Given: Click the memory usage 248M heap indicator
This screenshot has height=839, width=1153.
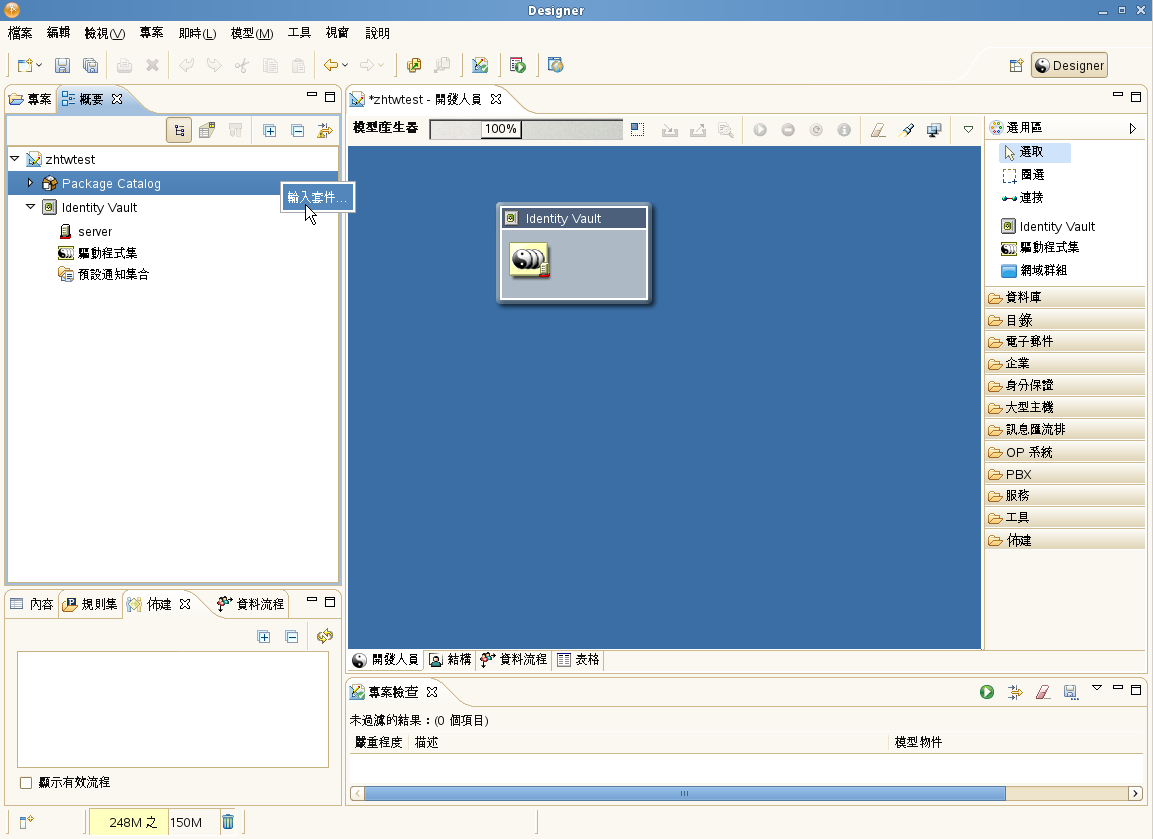Looking at the screenshot, I should pyautogui.click(x=154, y=822).
